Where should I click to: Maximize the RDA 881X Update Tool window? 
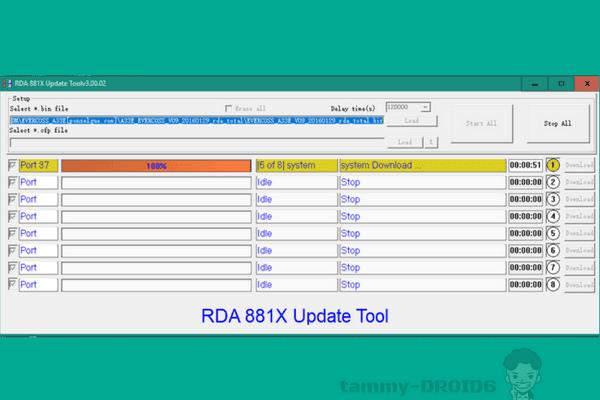pos(561,83)
